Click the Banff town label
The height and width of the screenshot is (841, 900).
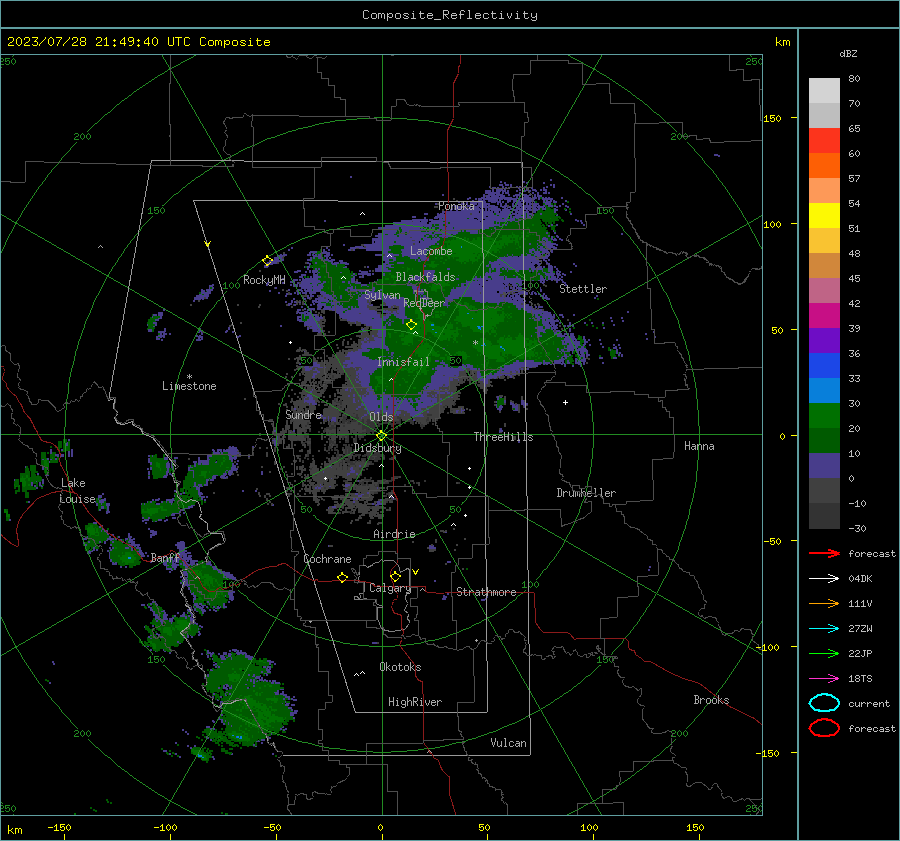(x=165, y=558)
